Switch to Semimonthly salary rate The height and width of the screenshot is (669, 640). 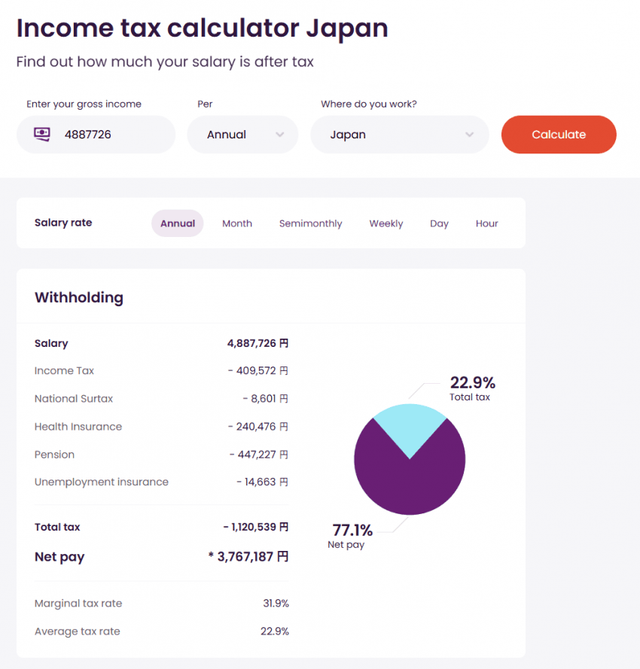(310, 223)
